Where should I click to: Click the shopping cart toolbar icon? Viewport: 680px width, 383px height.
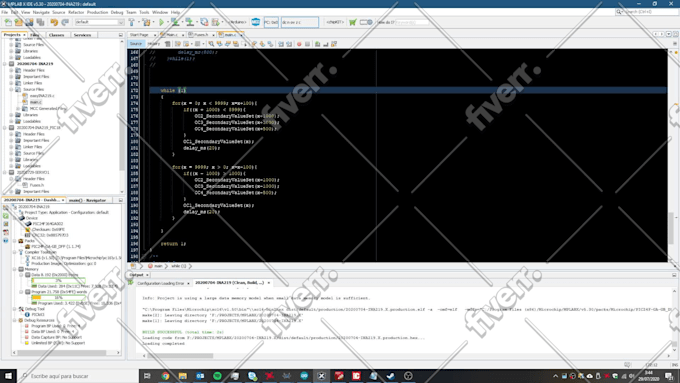pos(353,22)
